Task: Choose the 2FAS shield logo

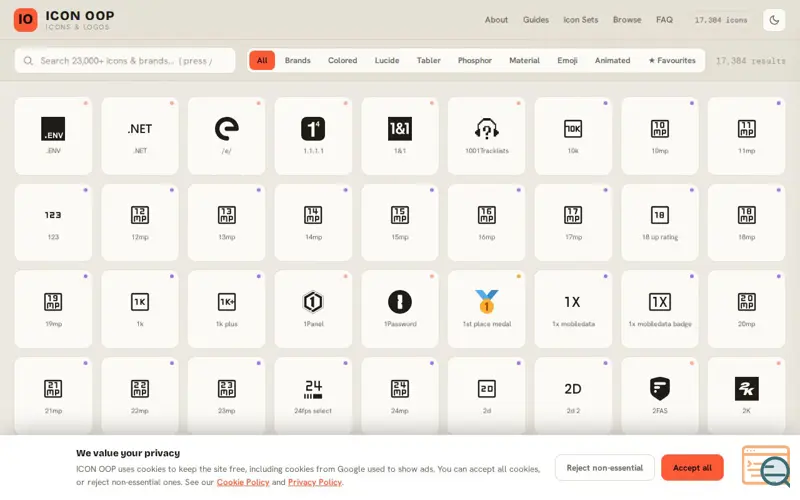Action: [660, 396]
